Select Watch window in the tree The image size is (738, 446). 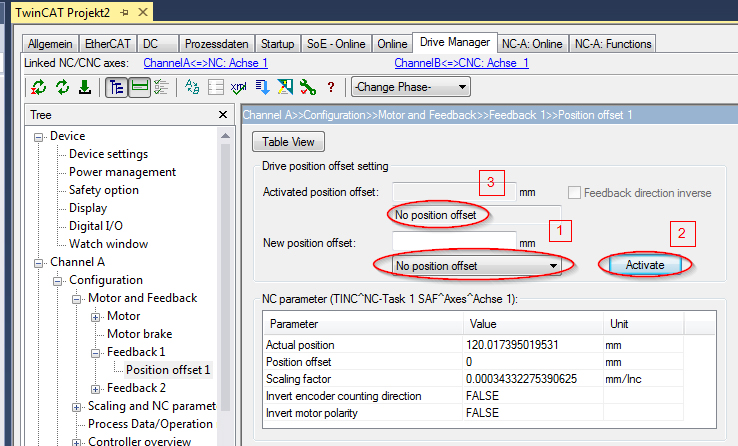108,244
